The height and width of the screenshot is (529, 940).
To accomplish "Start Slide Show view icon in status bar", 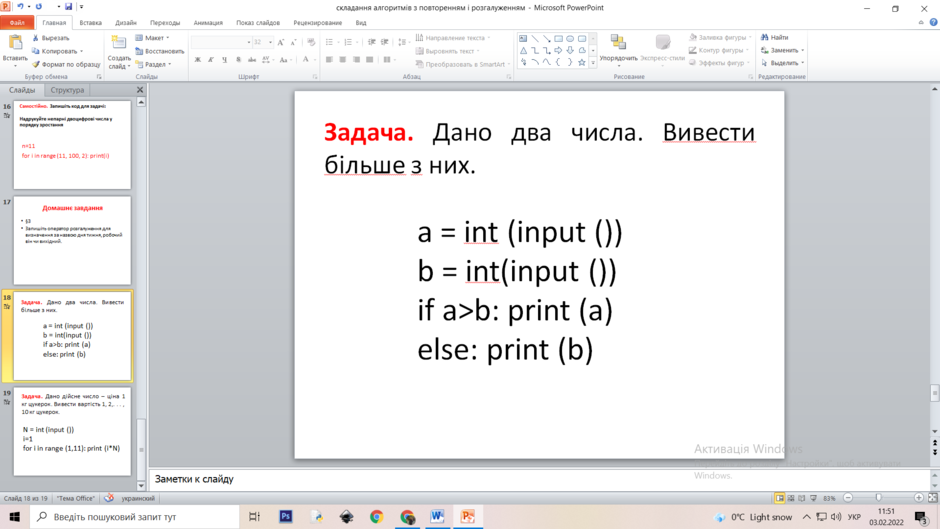I will (x=814, y=498).
